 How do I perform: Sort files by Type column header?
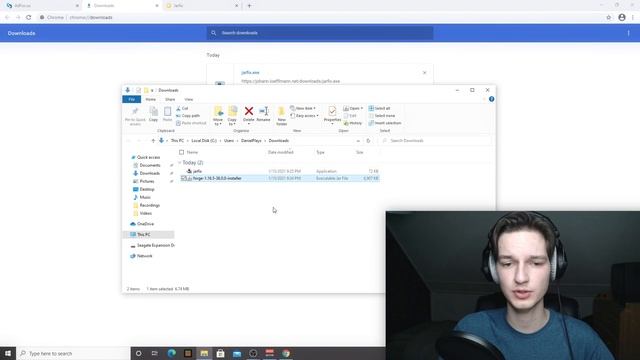coord(320,152)
